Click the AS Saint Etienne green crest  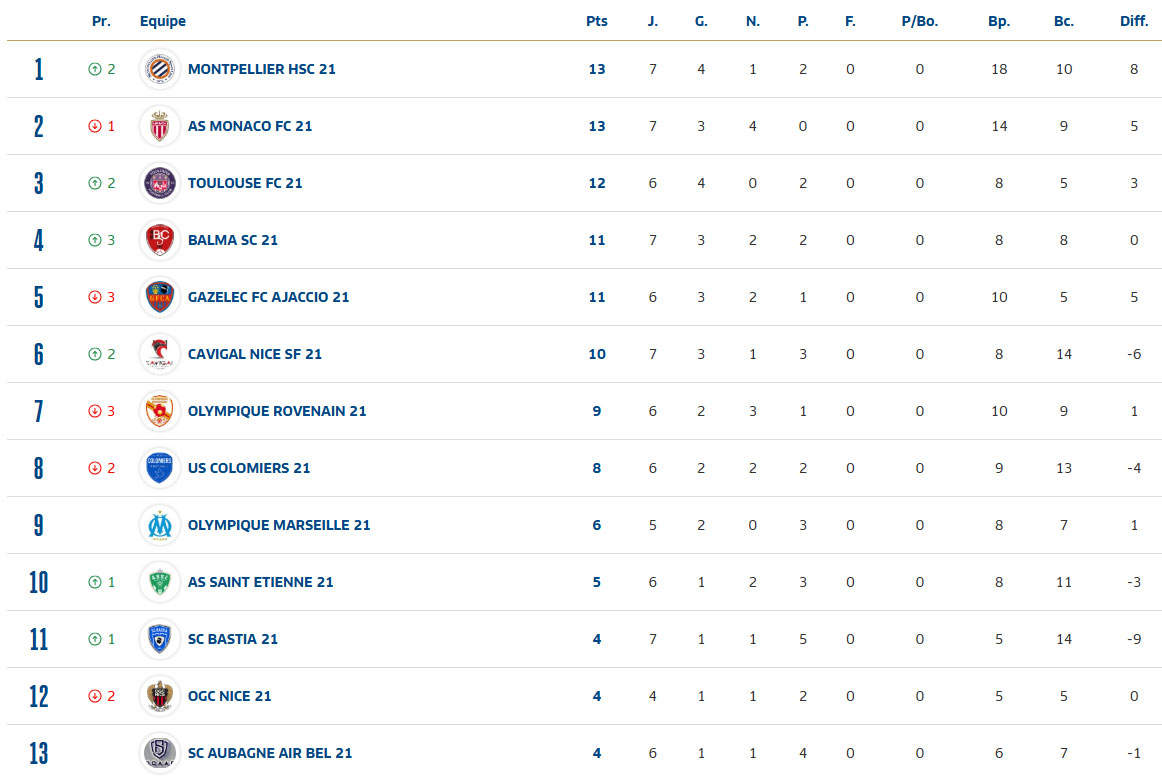click(x=159, y=582)
